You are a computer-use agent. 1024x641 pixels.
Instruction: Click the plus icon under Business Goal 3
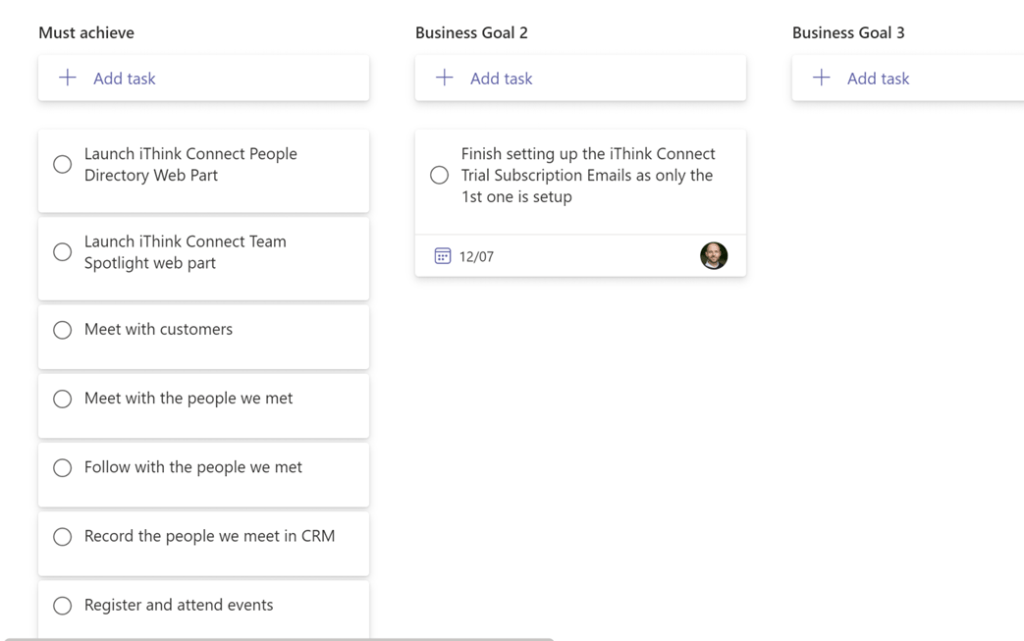click(822, 78)
